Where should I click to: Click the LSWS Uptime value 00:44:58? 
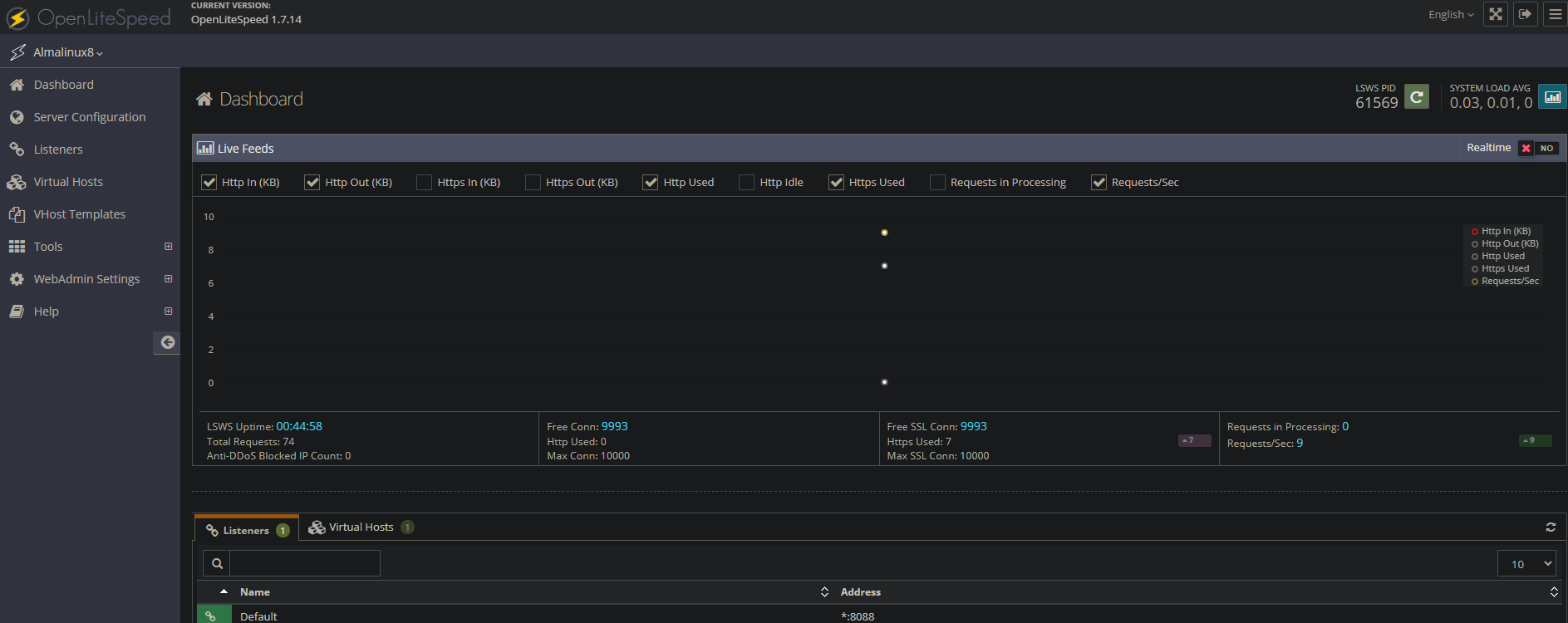click(299, 426)
